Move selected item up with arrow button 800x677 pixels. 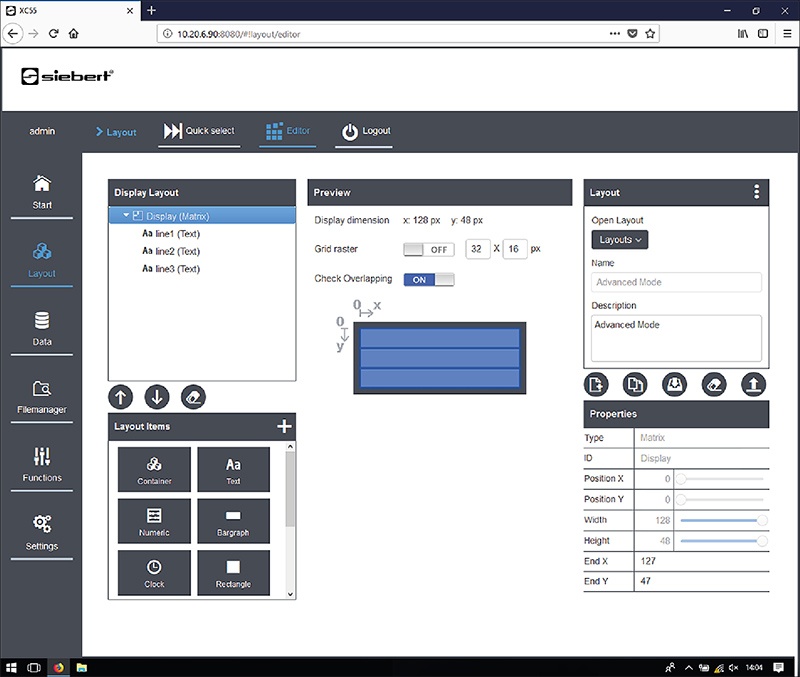coord(120,397)
